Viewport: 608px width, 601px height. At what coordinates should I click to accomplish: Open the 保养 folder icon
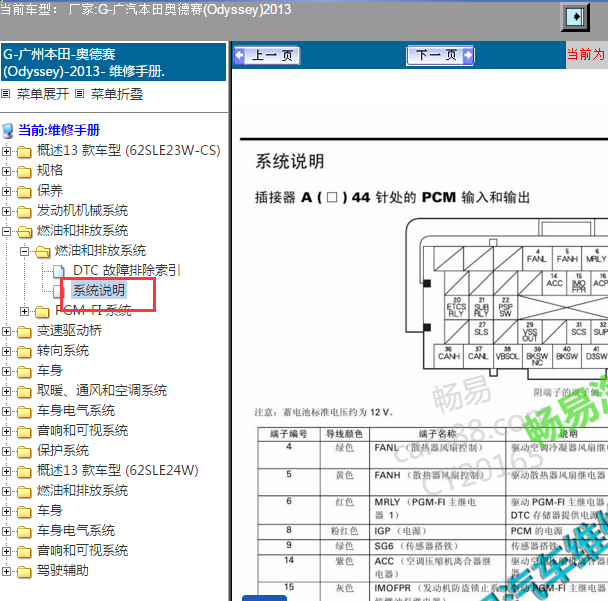[x=24, y=192]
